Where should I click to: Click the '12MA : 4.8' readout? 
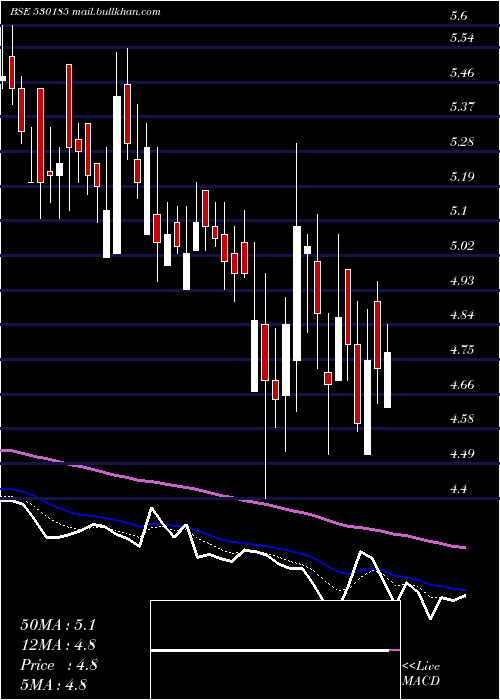[58, 645]
